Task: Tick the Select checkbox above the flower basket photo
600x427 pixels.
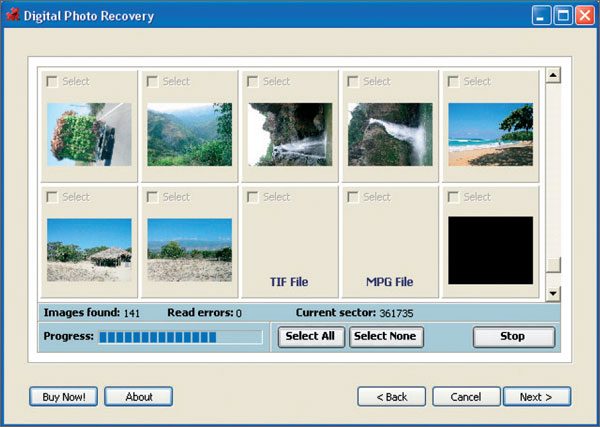Action: pyautogui.click(x=52, y=81)
